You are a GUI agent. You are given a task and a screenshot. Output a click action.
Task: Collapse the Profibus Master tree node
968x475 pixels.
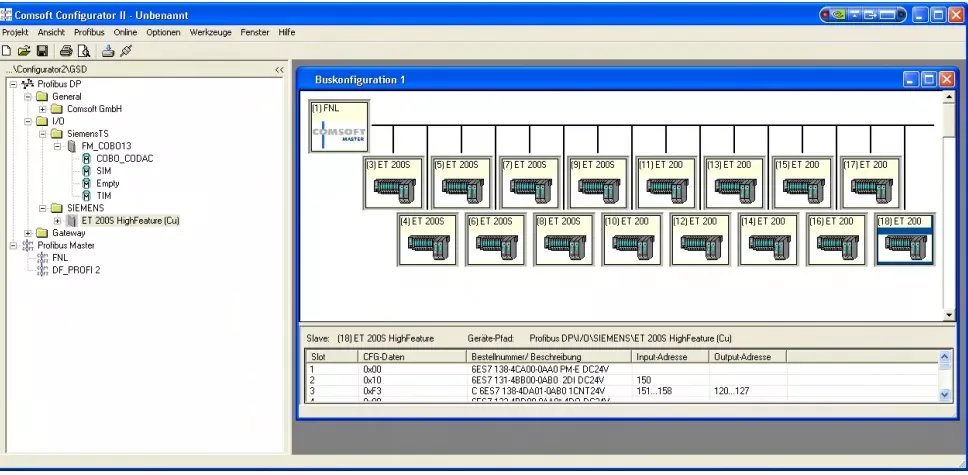tap(13, 245)
